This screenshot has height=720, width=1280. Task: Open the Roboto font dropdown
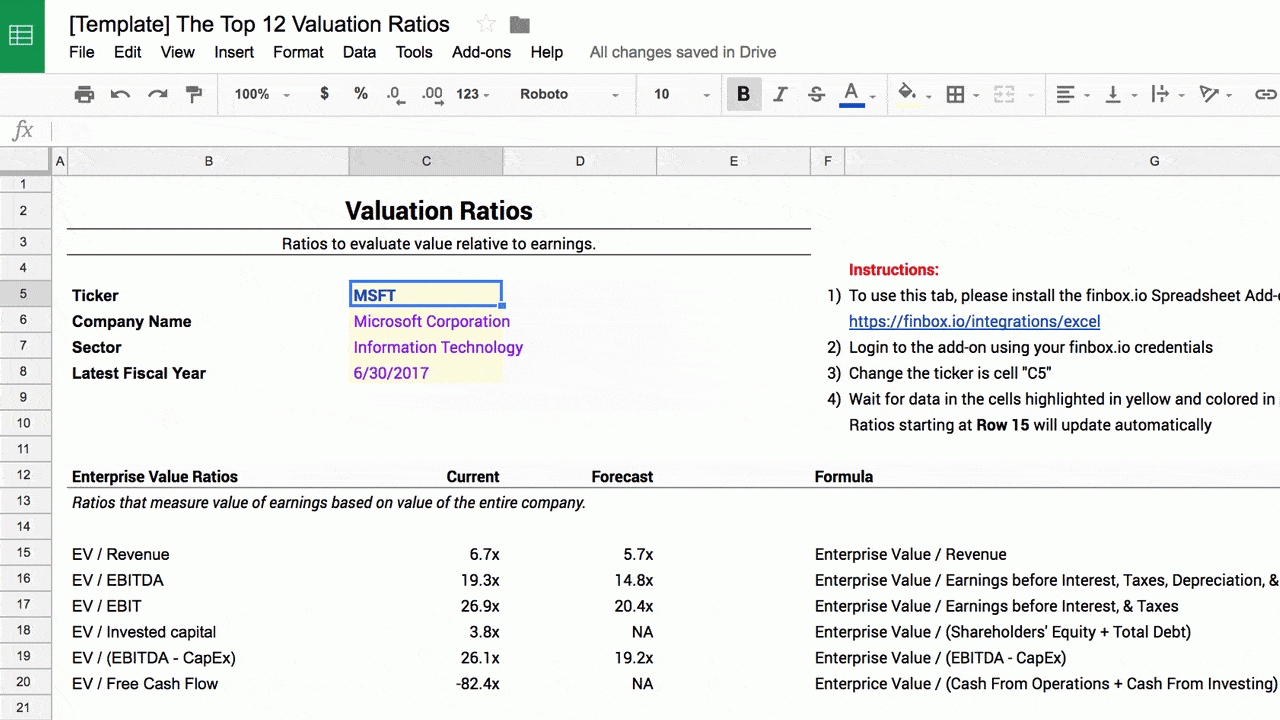(569, 94)
